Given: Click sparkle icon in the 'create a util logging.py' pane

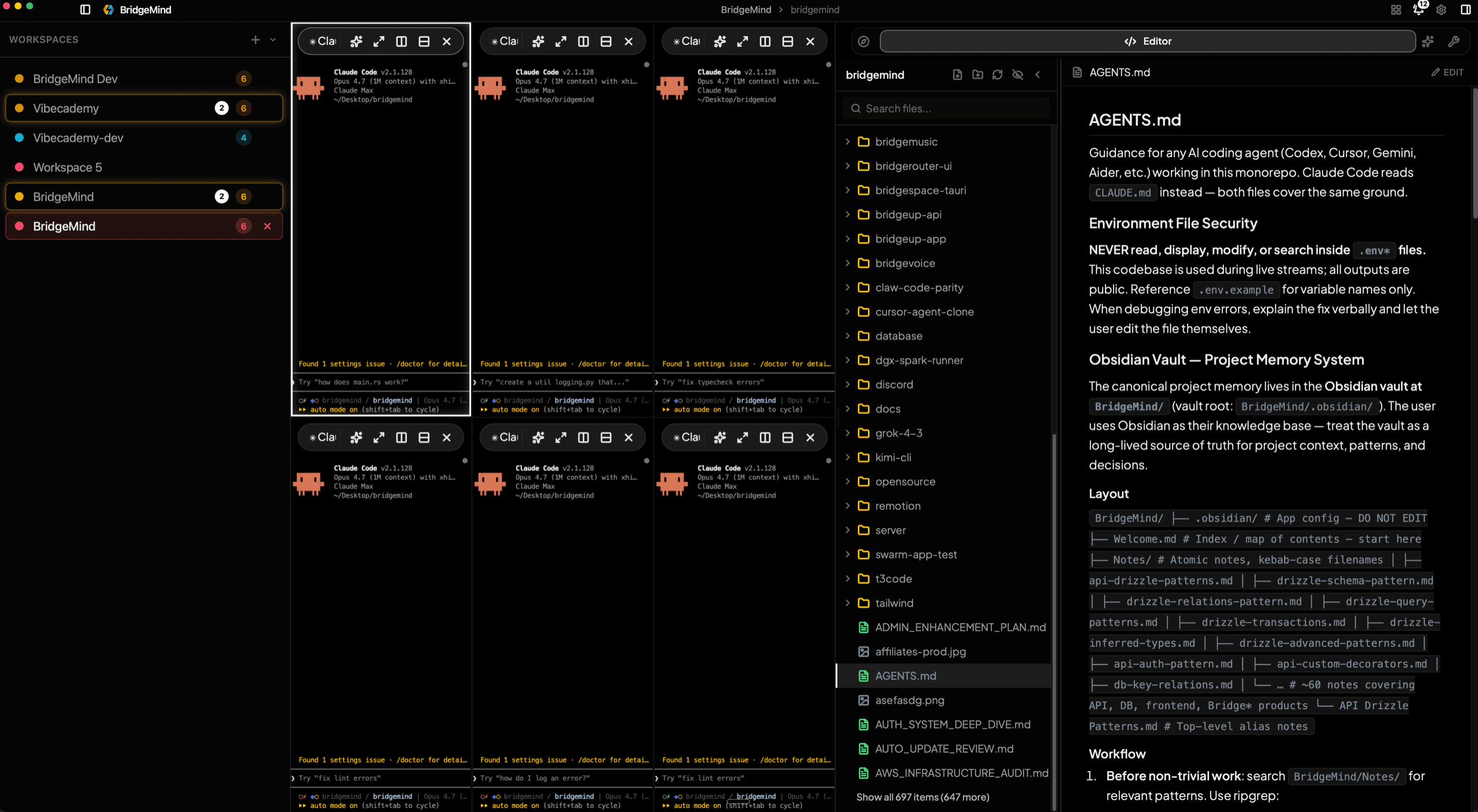Looking at the screenshot, I should click(538, 42).
